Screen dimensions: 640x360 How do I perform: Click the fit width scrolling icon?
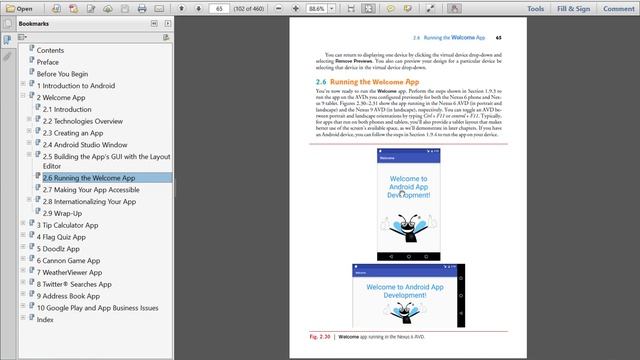point(351,9)
